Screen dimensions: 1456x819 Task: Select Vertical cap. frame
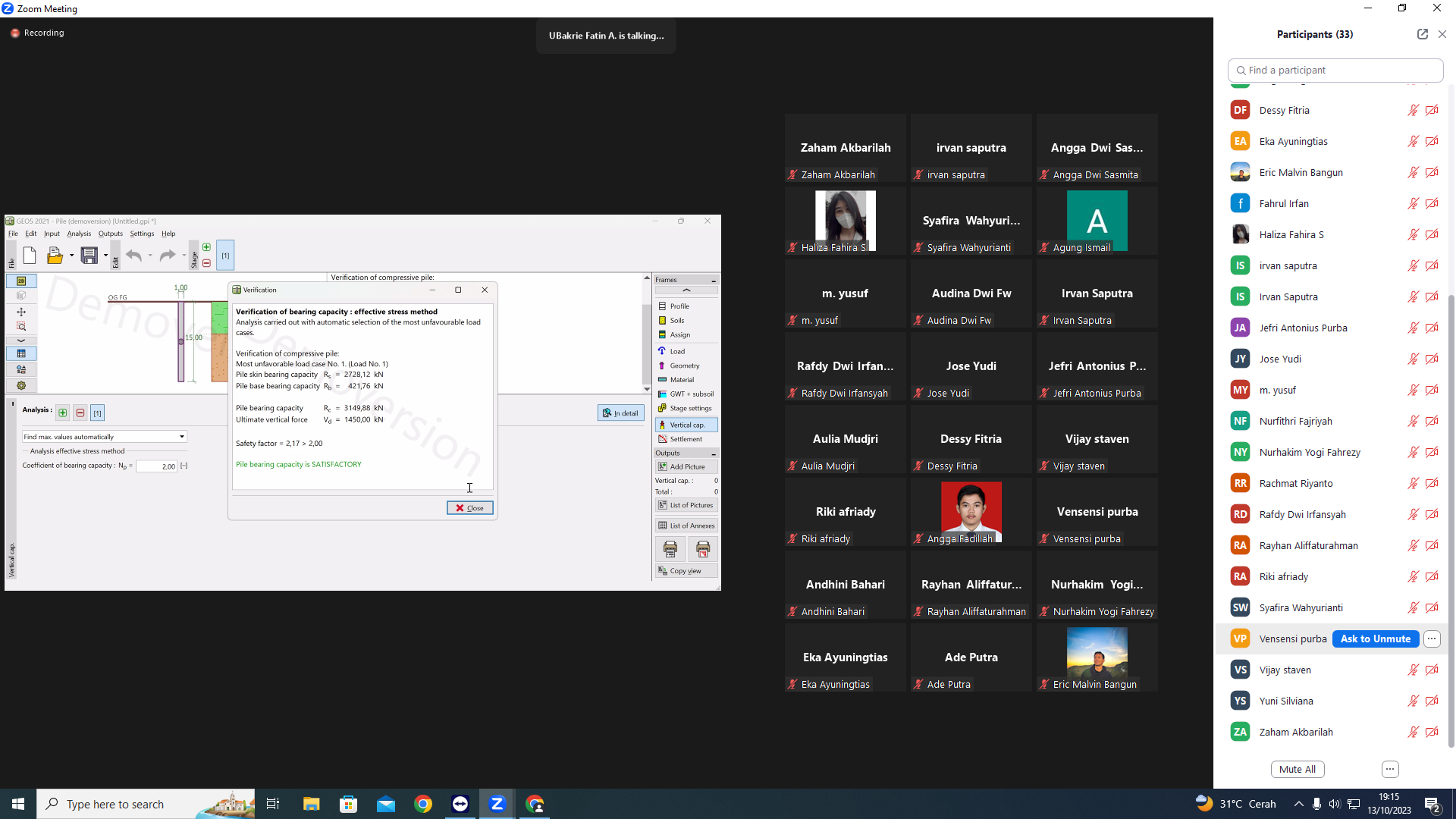pos(686,425)
